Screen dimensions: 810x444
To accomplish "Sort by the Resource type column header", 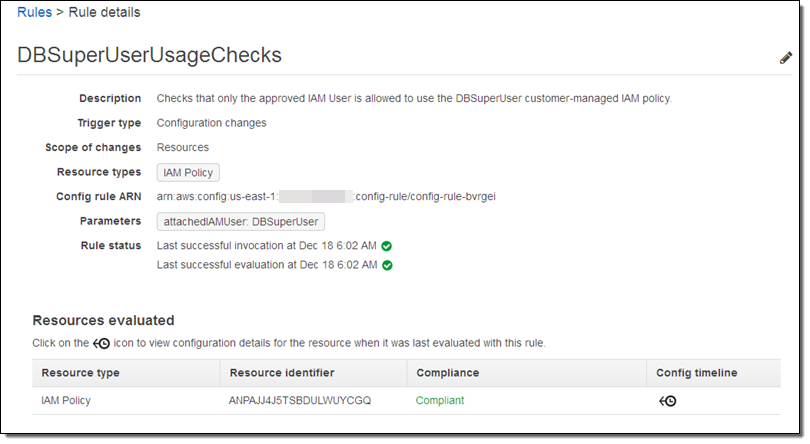I will coord(80,373).
